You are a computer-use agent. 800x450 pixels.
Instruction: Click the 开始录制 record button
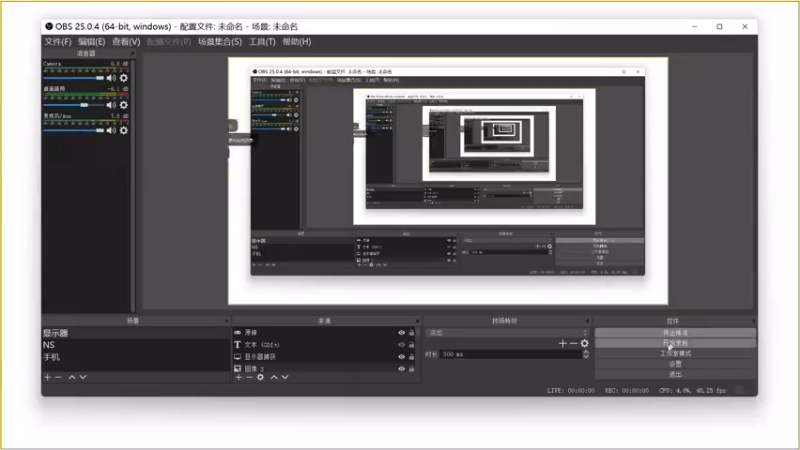point(675,343)
